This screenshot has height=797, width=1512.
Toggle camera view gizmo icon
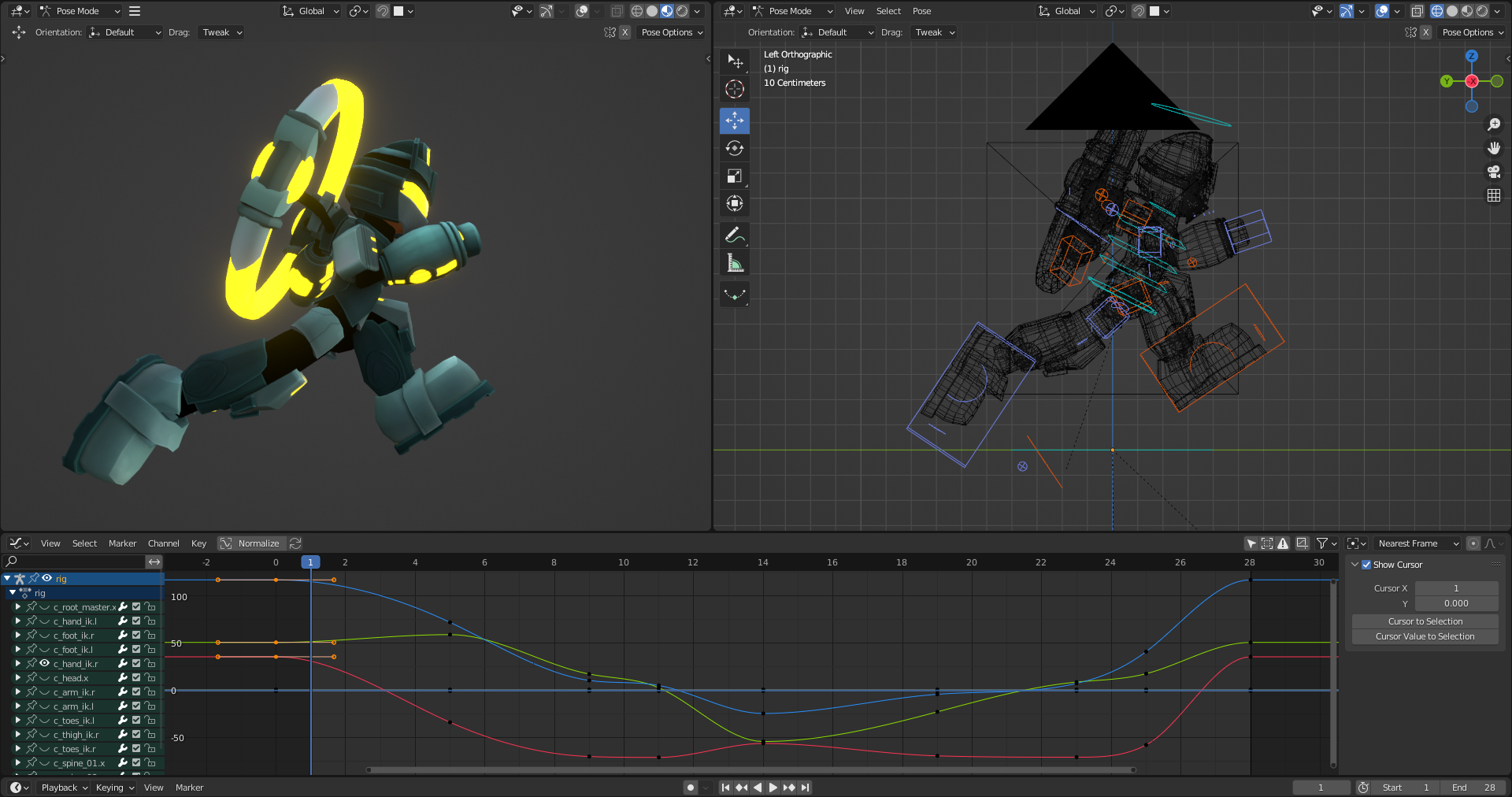pyautogui.click(x=1493, y=172)
